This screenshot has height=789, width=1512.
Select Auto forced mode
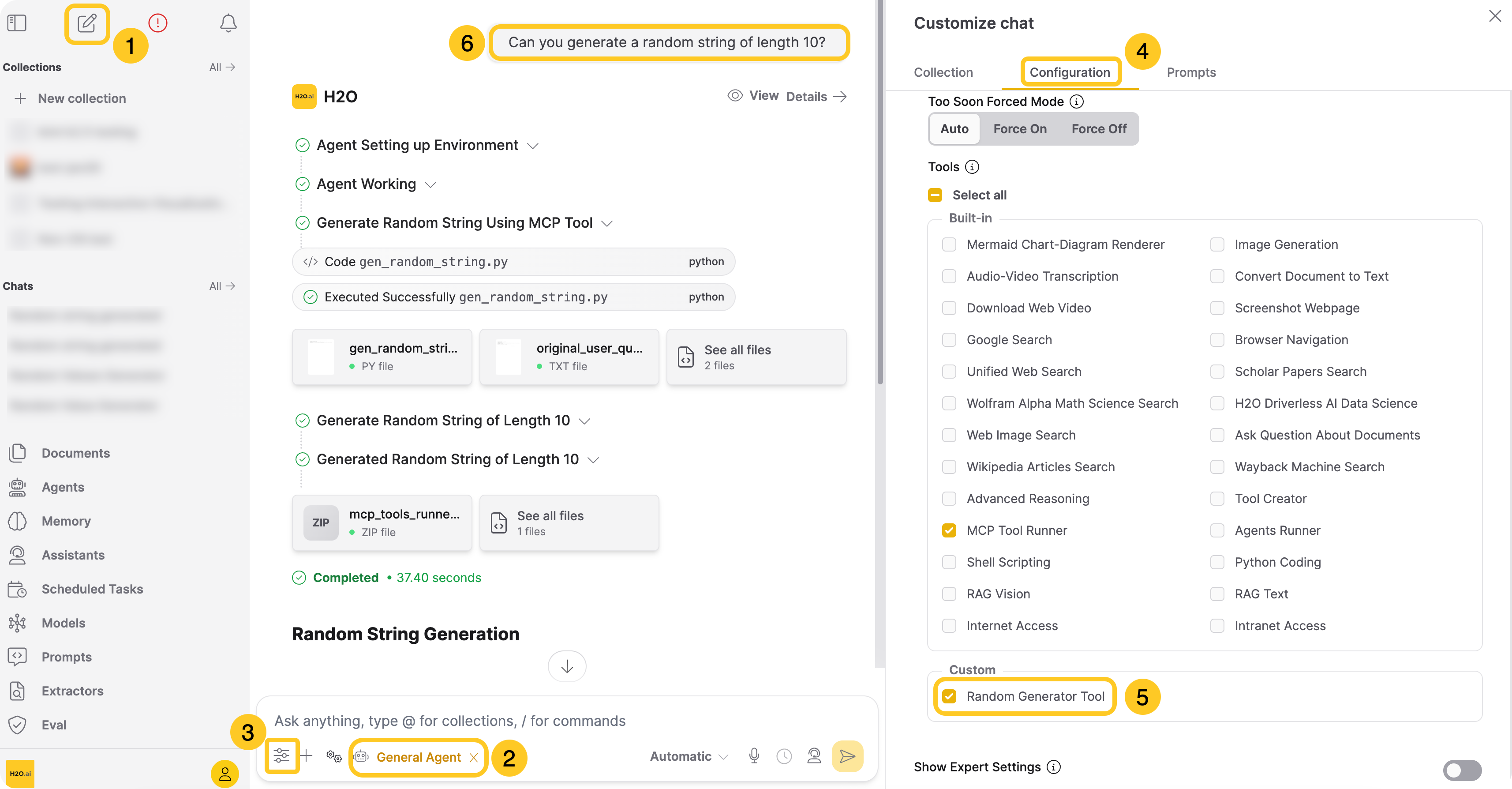coord(954,128)
